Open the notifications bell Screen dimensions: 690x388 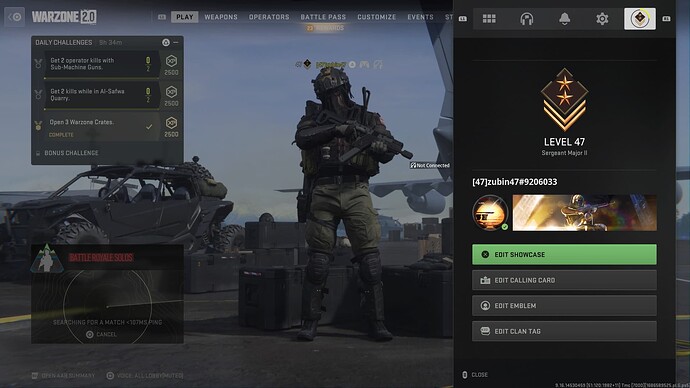[564, 18]
